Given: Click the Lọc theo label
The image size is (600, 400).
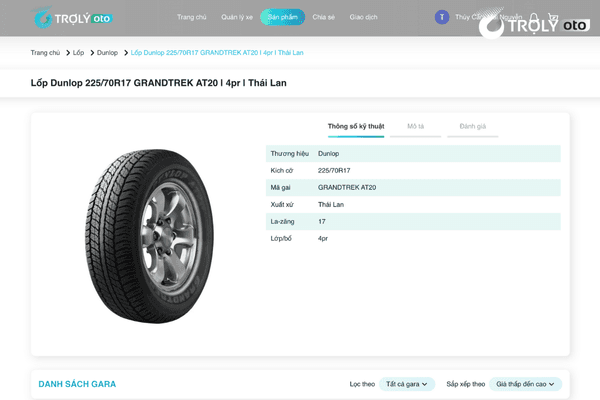Looking at the screenshot, I should click(x=362, y=384).
